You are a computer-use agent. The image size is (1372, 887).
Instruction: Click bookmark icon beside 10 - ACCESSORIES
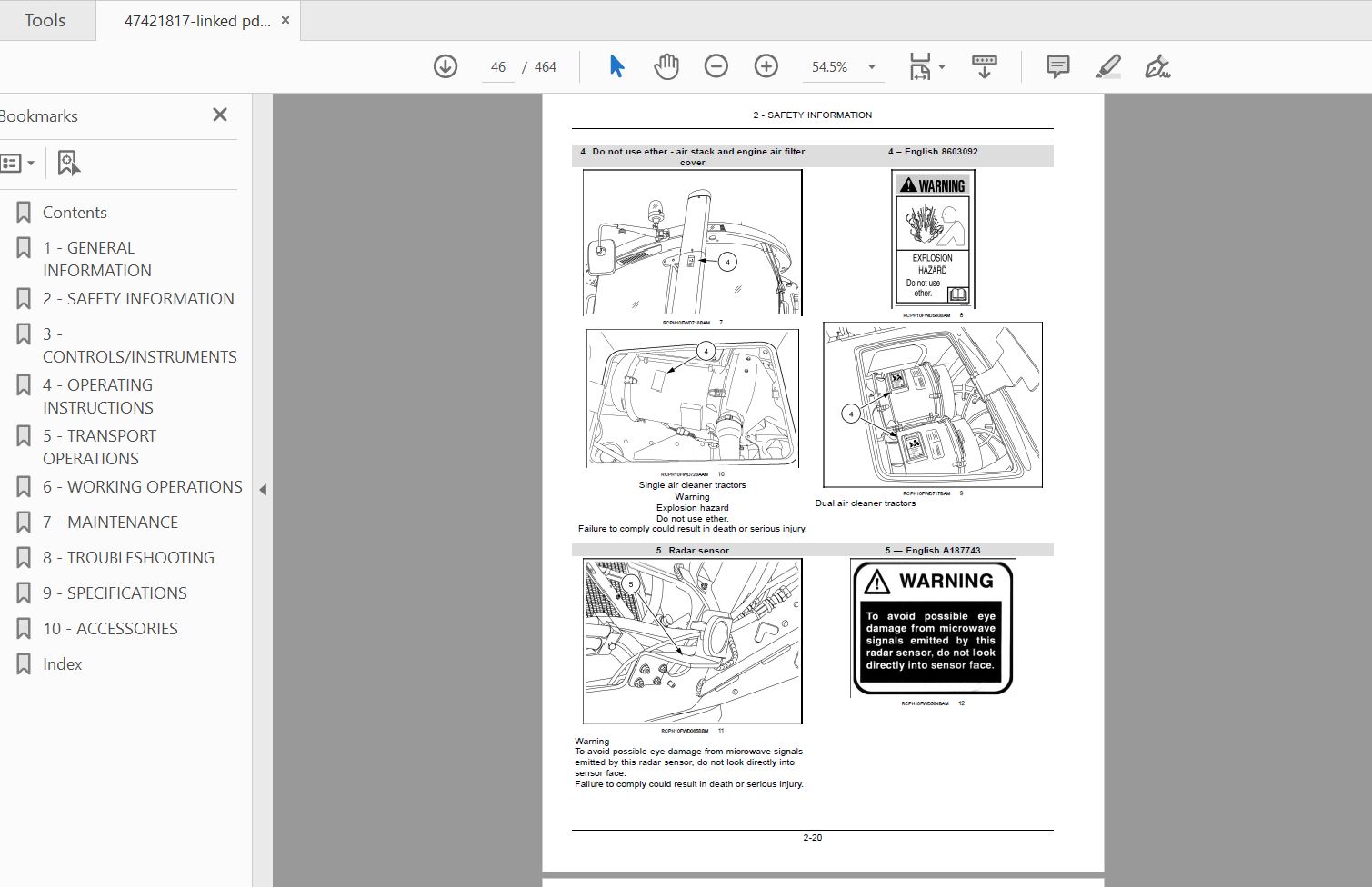tap(24, 629)
